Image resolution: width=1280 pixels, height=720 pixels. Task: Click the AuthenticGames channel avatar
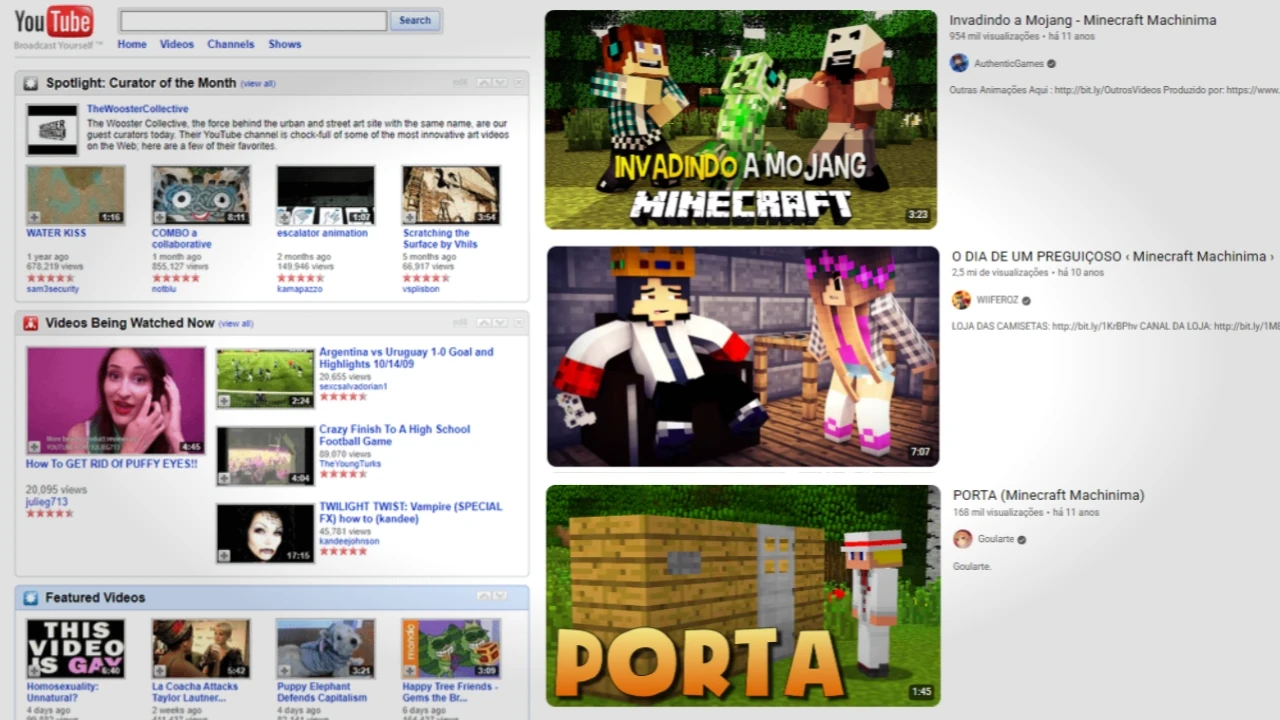(958, 63)
